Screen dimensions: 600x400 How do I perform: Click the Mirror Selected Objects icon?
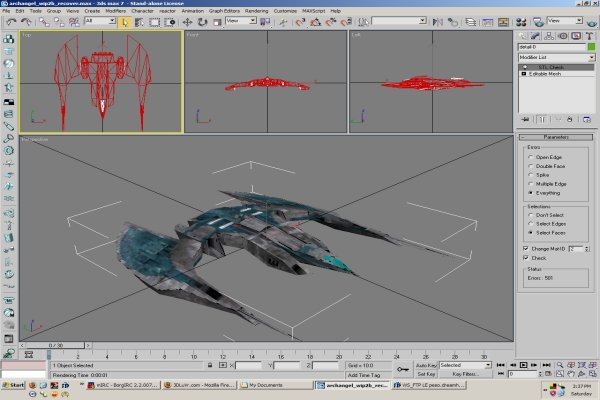pyautogui.click(x=437, y=22)
